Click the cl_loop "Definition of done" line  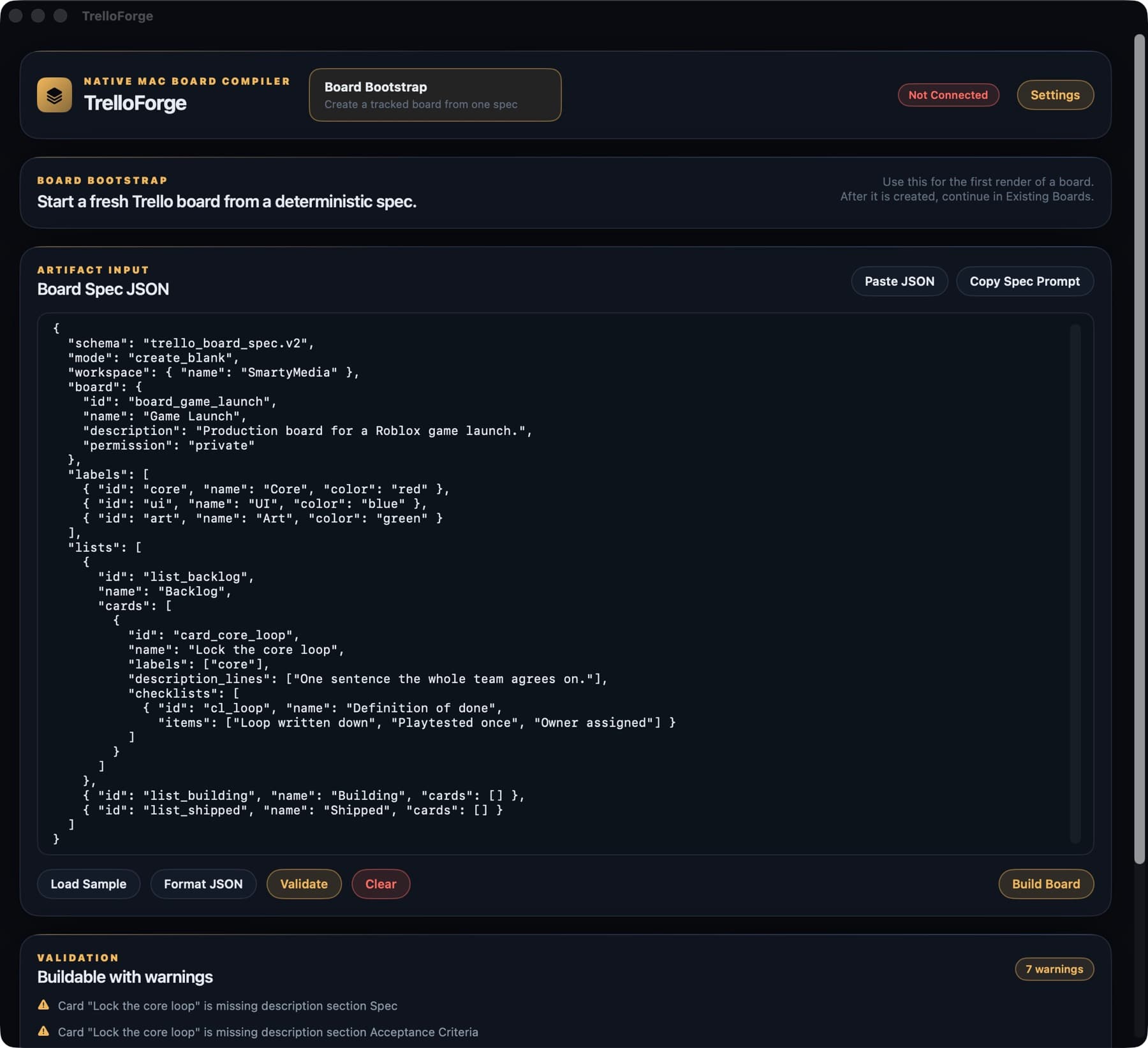[323, 709]
